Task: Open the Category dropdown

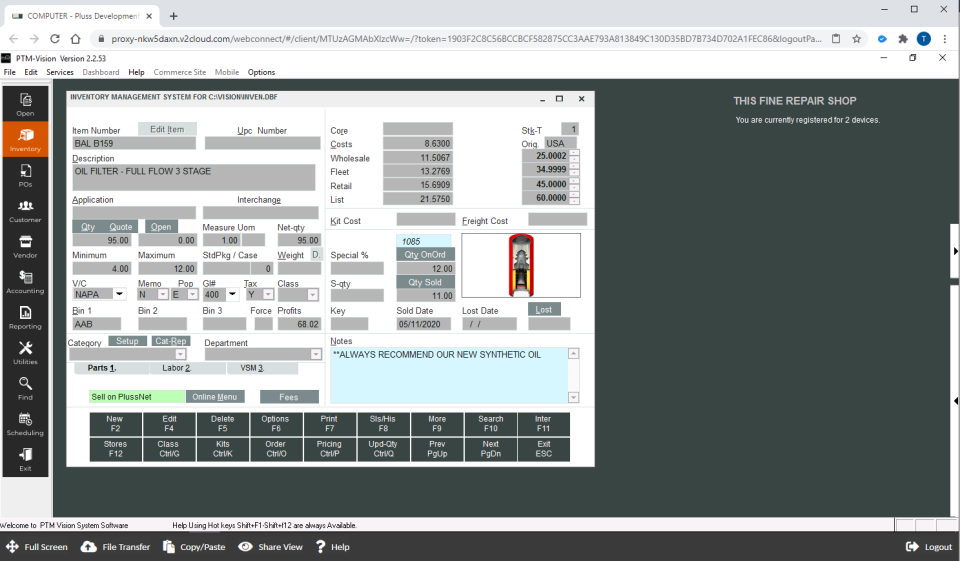Action: (180, 354)
